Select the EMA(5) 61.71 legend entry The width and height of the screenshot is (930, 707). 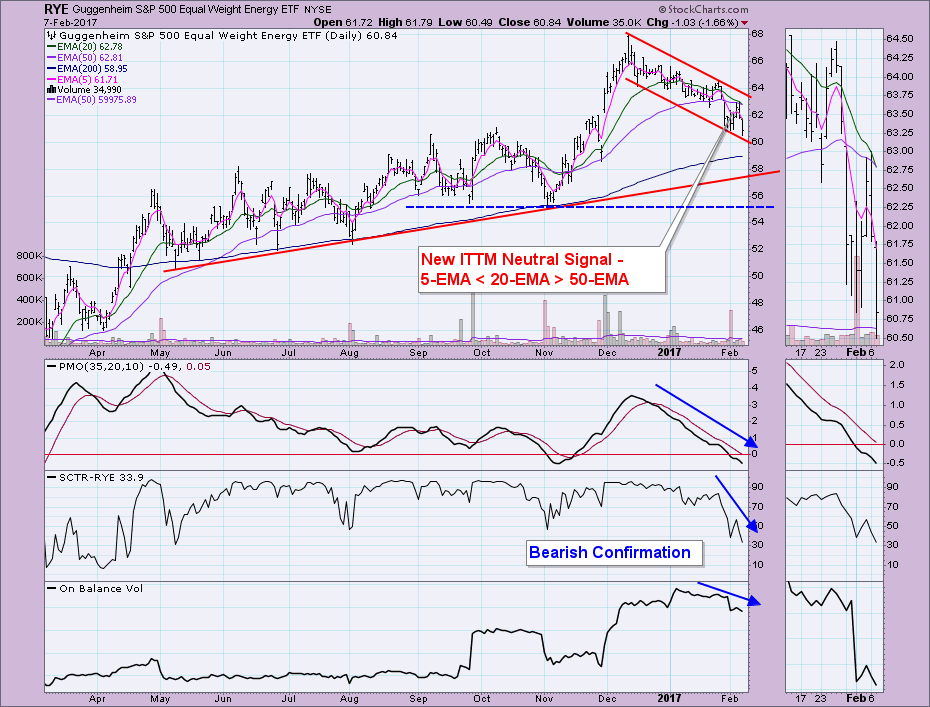pyautogui.click(x=82, y=79)
